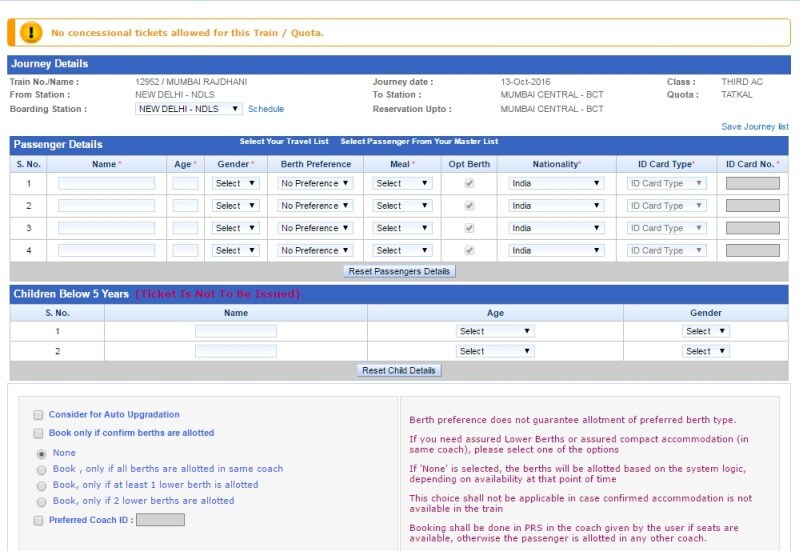Click the Nationality column header

(557, 164)
